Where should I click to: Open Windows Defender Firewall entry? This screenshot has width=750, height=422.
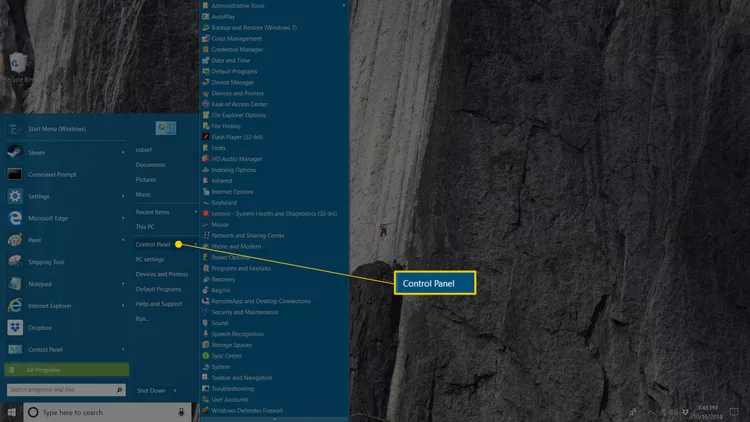(x=246, y=410)
